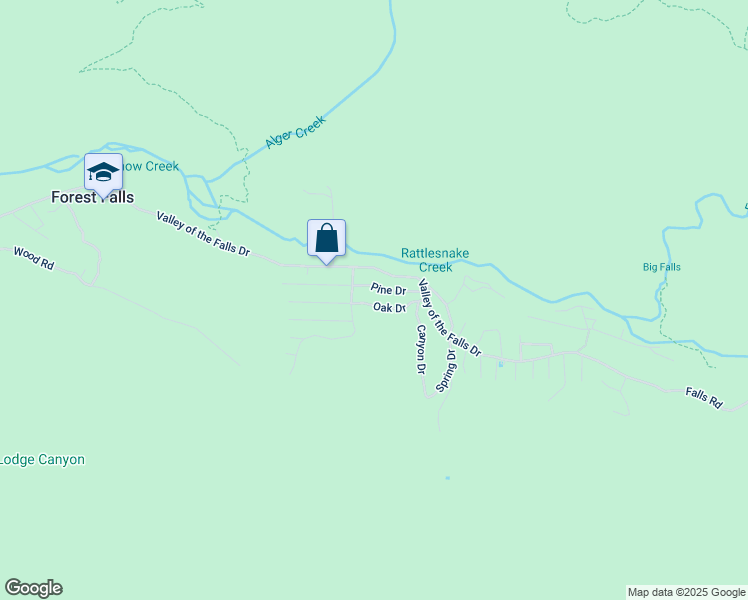Open the Google logo link
The height and width of the screenshot is (600, 748).
pyautogui.click(x=33, y=588)
